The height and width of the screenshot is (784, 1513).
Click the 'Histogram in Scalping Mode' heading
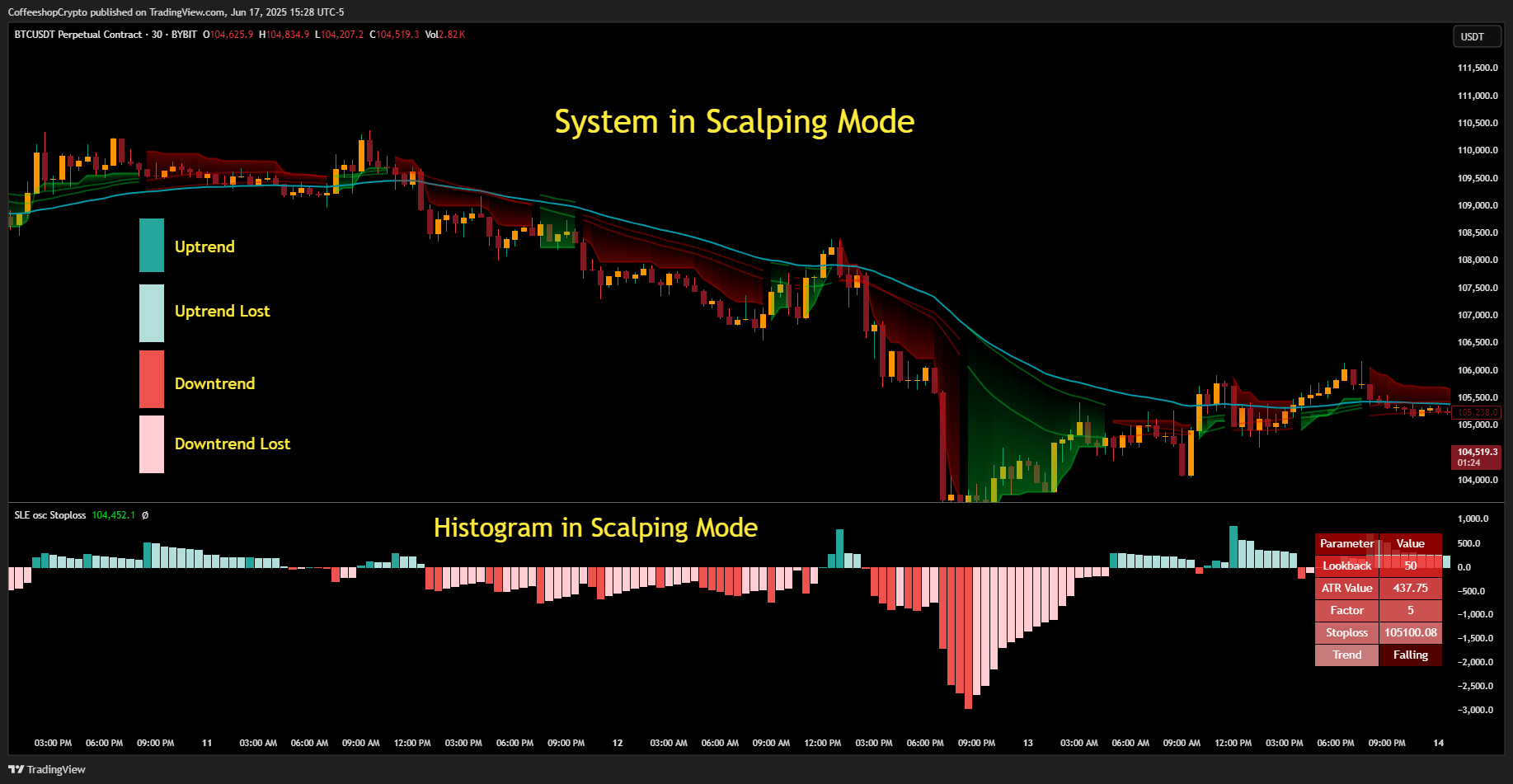595,528
